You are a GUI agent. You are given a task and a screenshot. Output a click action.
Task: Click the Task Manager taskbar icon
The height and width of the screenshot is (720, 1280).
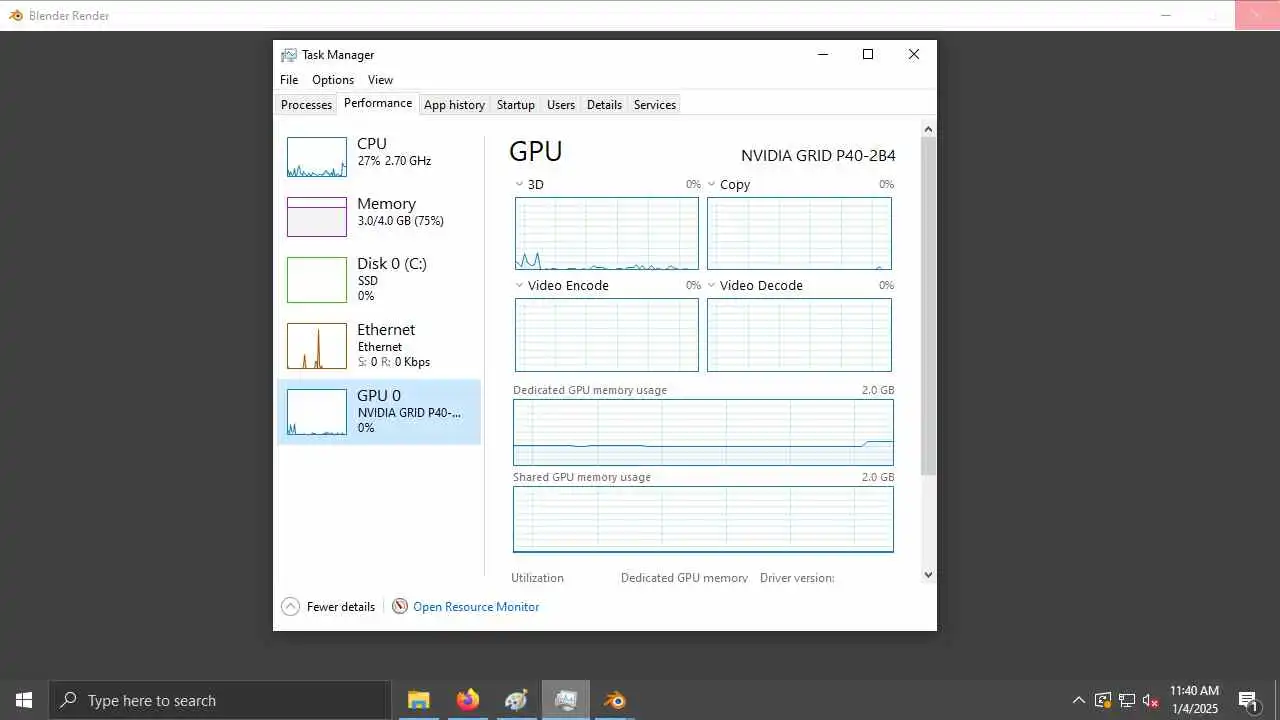tap(566, 700)
